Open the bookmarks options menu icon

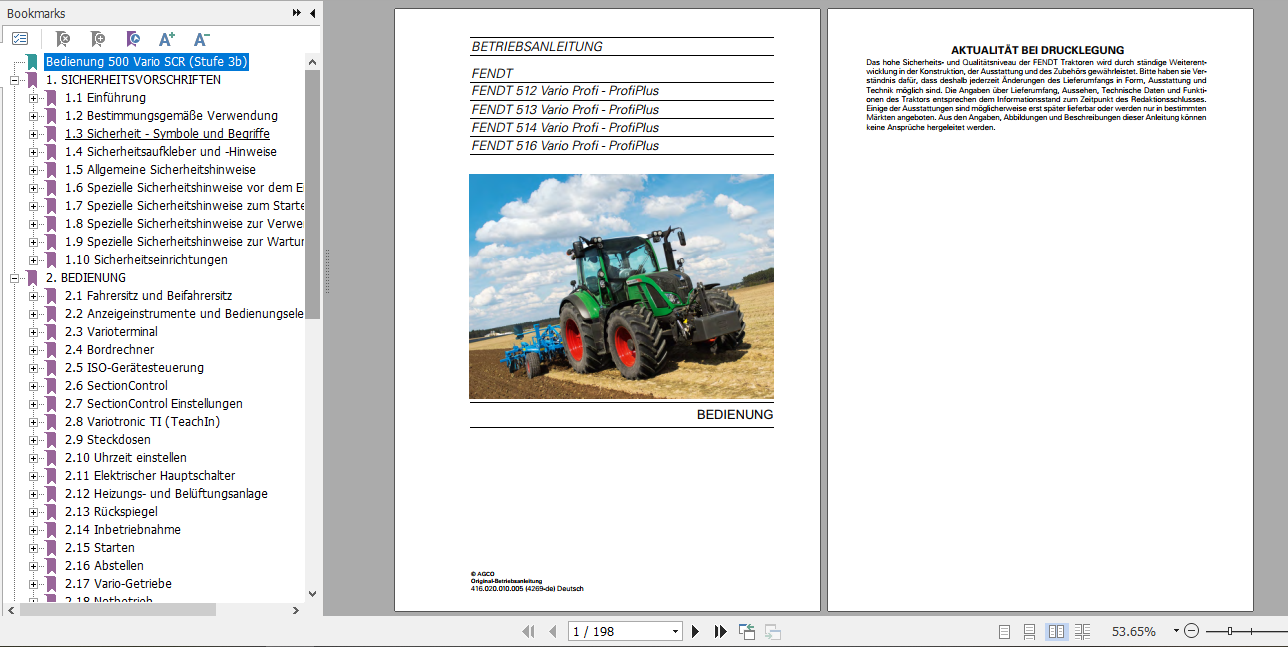coord(20,39)
